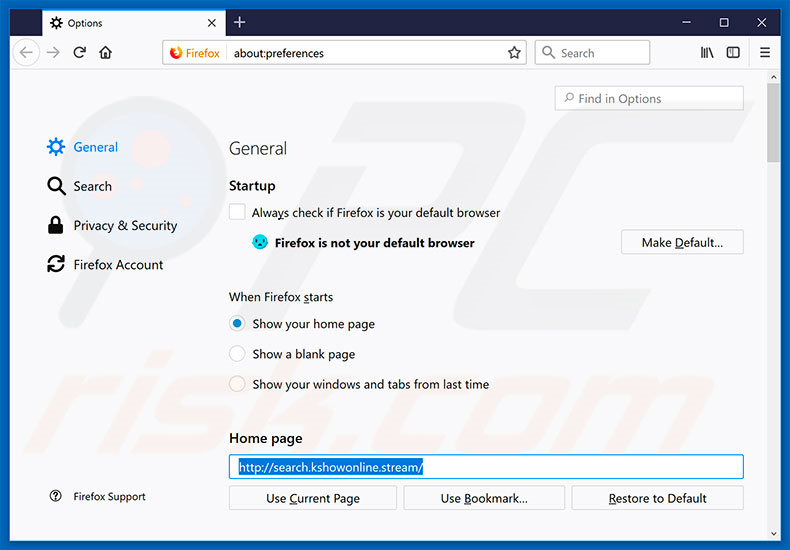The height and width of the screenshot is (550, 790).
Task: Open the hamburger application menu
Action: pos(765,52)
